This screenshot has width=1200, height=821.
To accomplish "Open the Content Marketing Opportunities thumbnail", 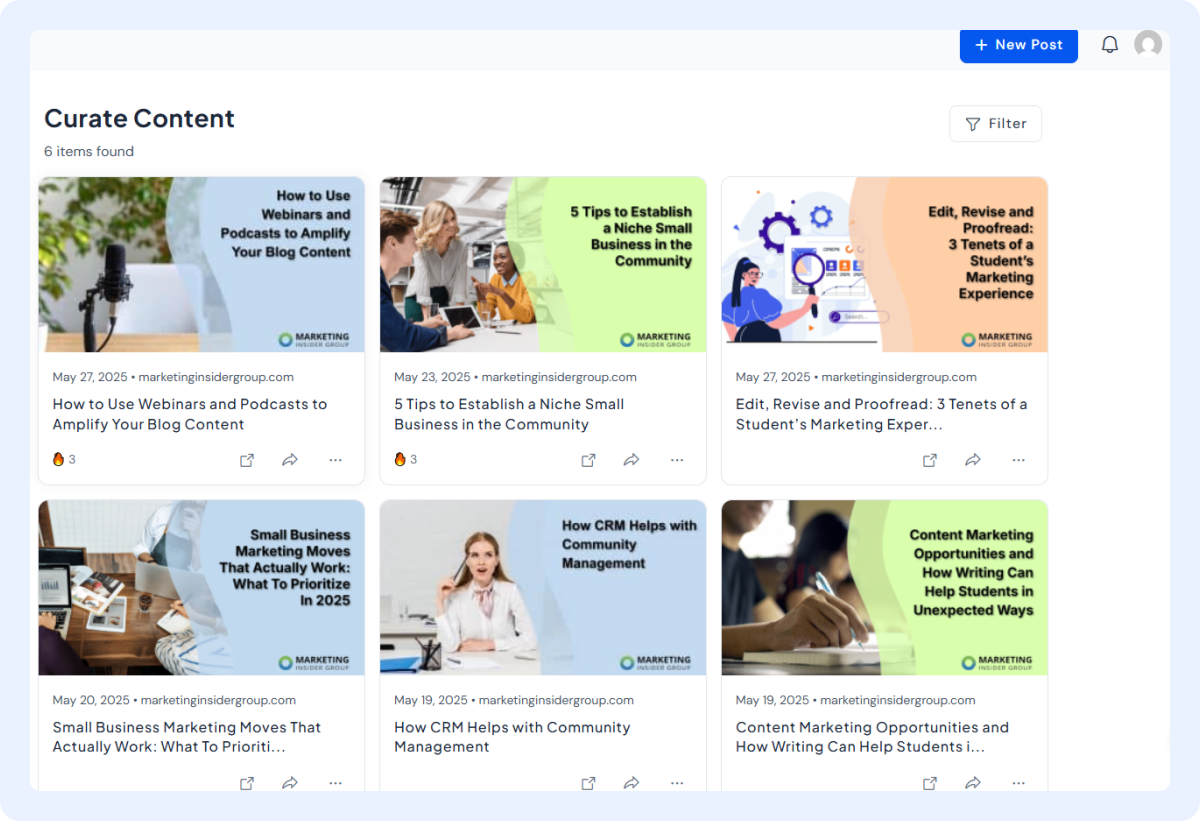I will coord(885,588).
